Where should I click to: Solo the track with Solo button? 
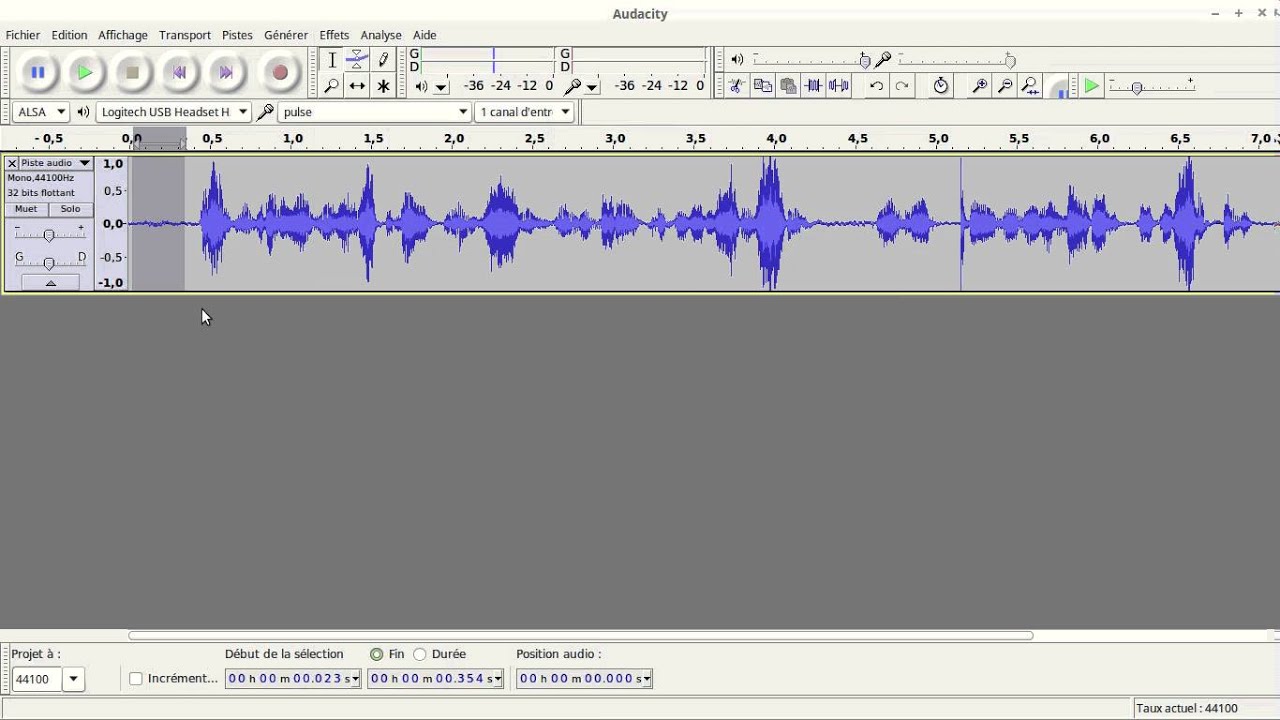70,209
